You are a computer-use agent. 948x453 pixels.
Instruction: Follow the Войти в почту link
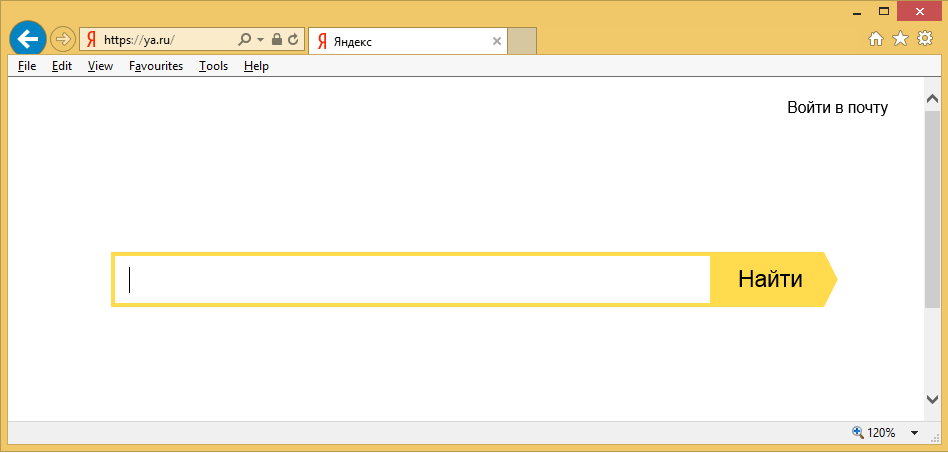pyautogui.click(x=837, y=108)
